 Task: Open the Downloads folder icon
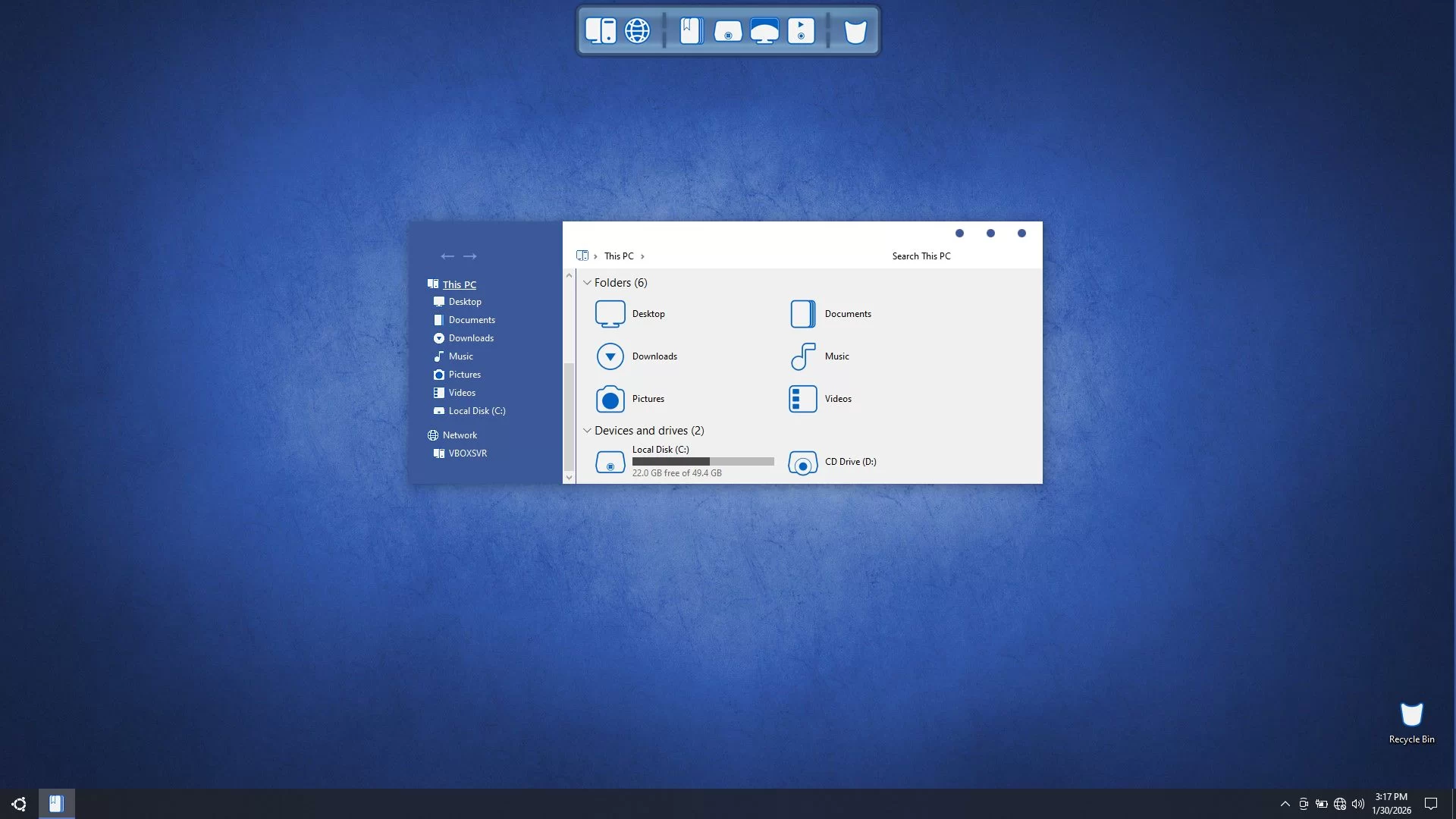[x=610, y=356]
